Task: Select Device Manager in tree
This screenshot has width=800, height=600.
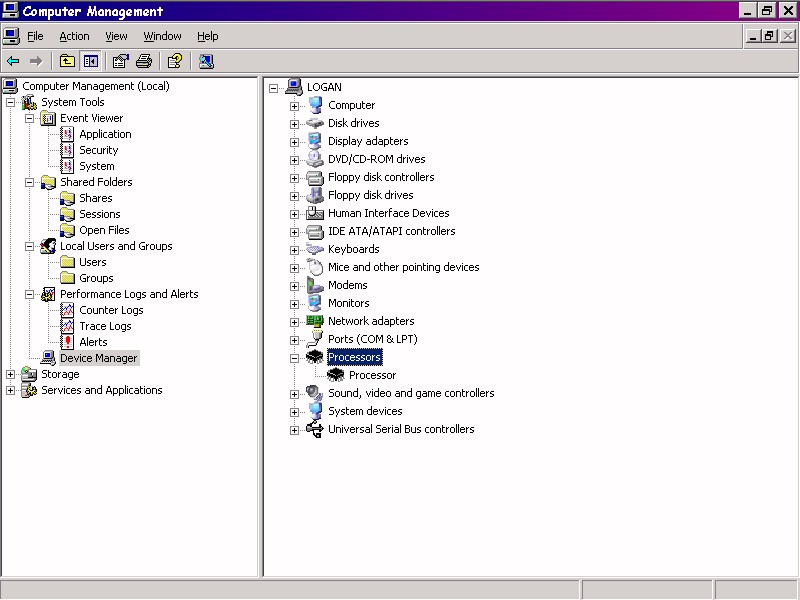Action: coord(98,358)
